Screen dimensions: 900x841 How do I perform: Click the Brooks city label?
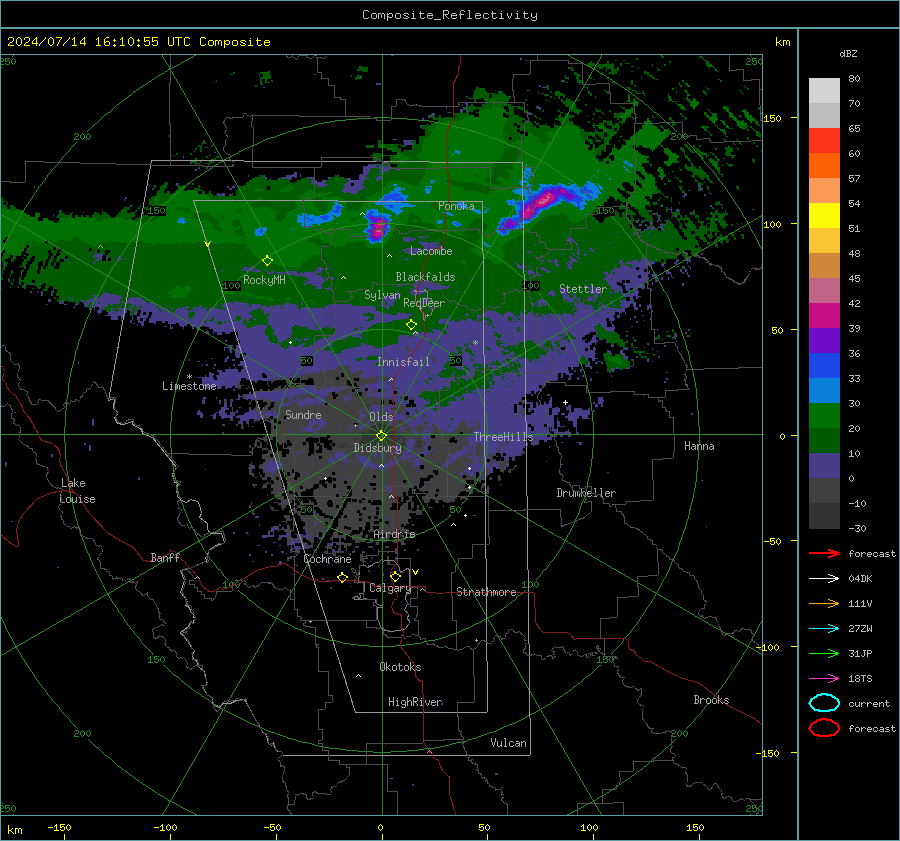(711, 700)
